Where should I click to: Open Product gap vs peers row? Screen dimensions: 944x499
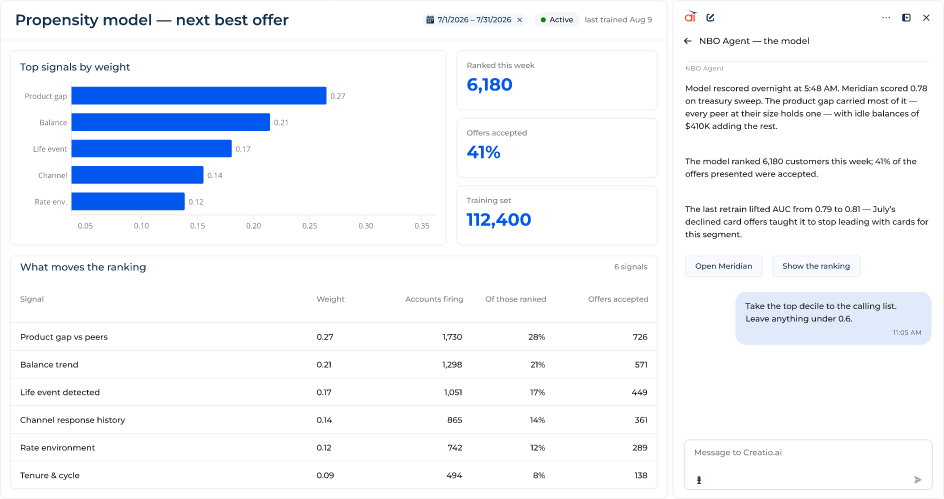coord(334,337)
